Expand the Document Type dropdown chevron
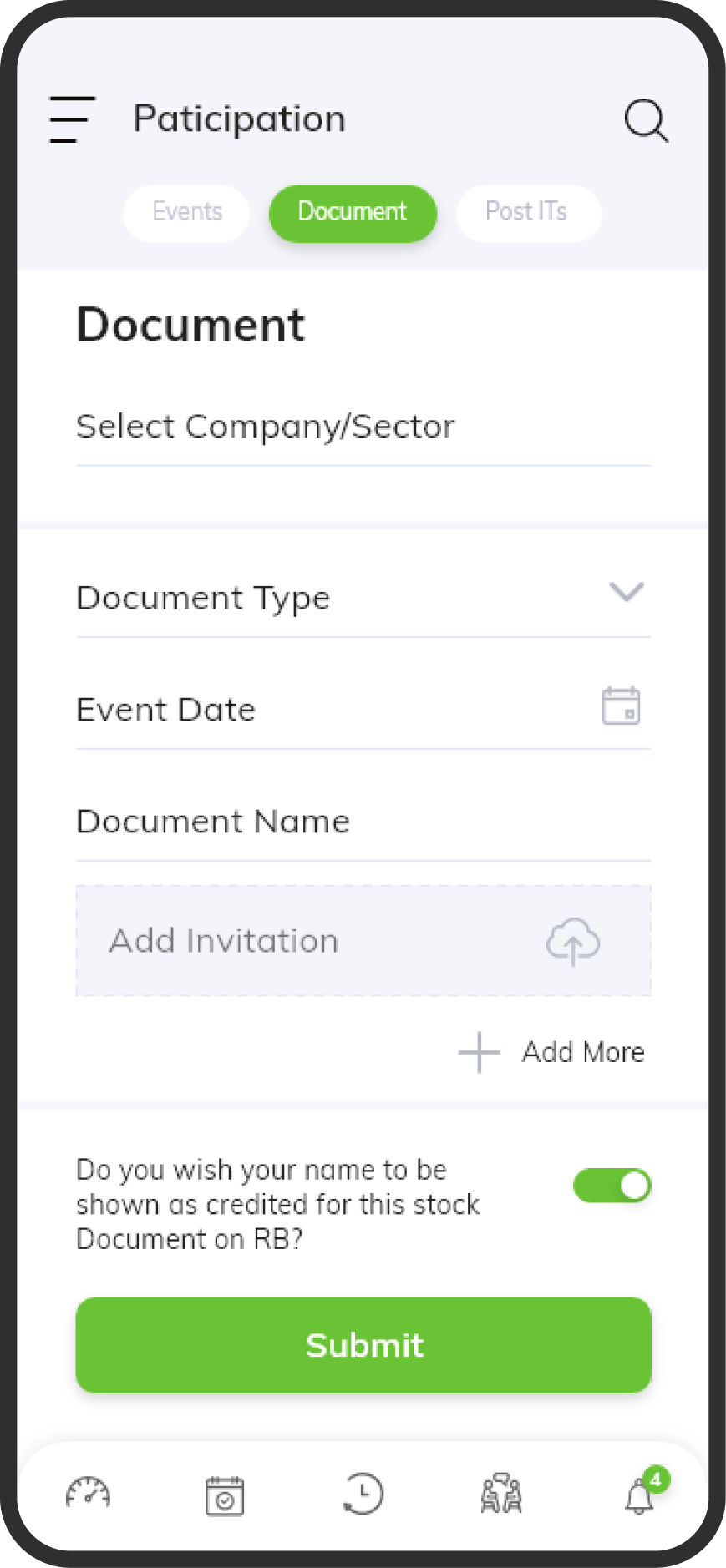Screen dimensions: 726x1568 pyautogui.click(x=627, y=592)
